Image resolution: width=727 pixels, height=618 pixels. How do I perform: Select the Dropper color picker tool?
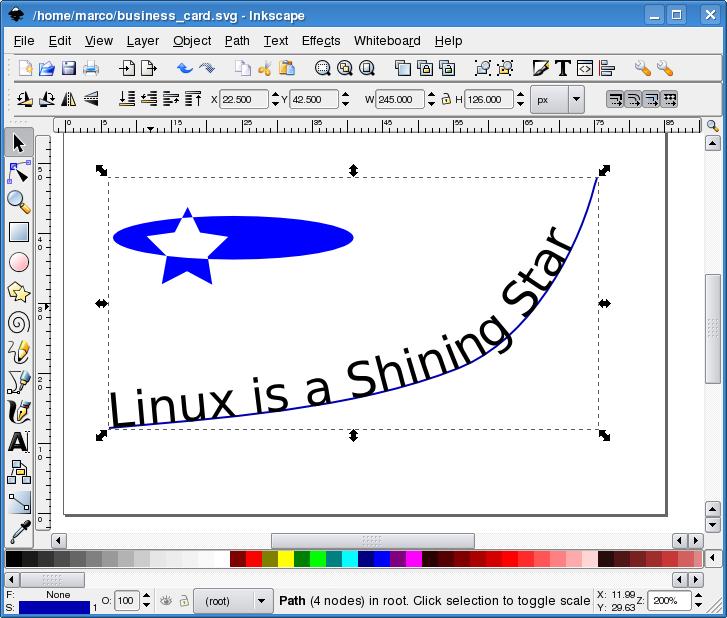point(19,531)
